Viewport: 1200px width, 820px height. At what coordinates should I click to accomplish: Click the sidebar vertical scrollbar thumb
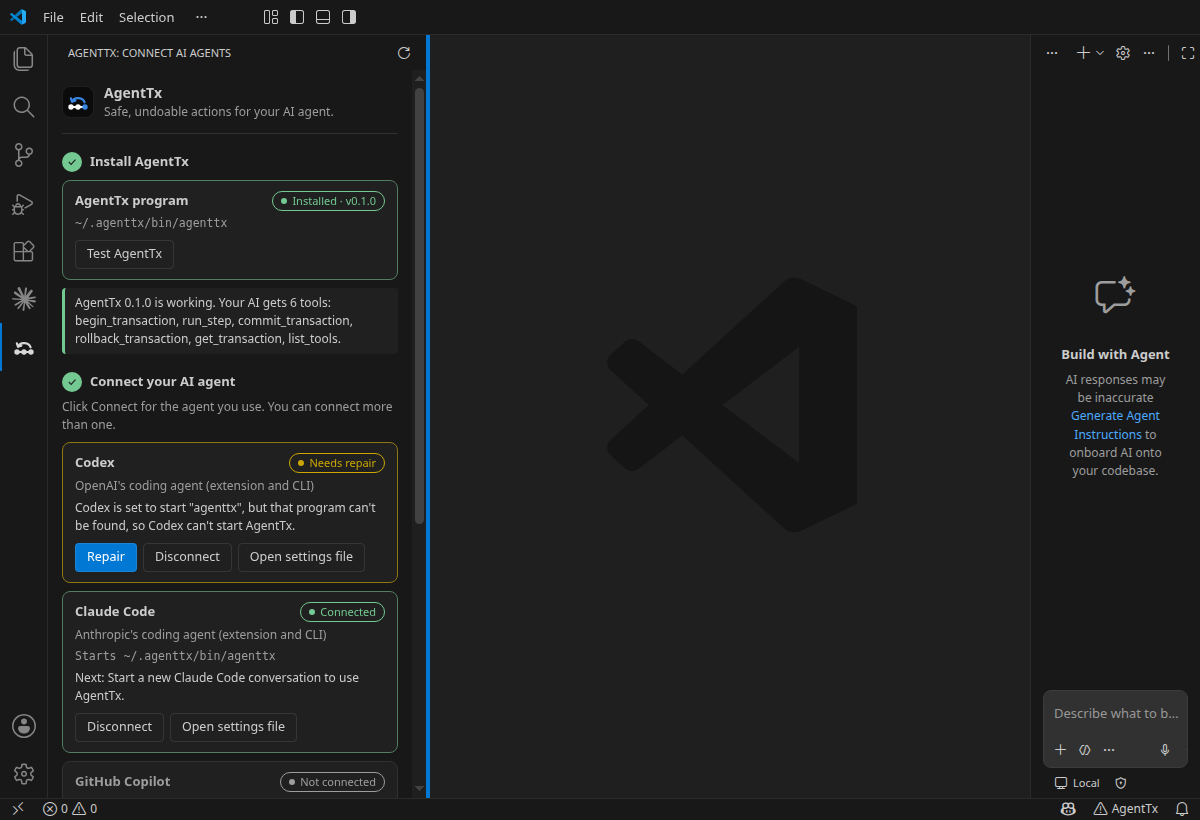(x=419, y=305)
